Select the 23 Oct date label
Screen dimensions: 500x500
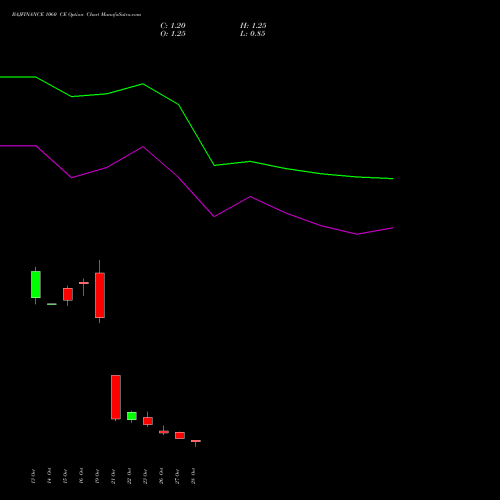pos(145,476)
